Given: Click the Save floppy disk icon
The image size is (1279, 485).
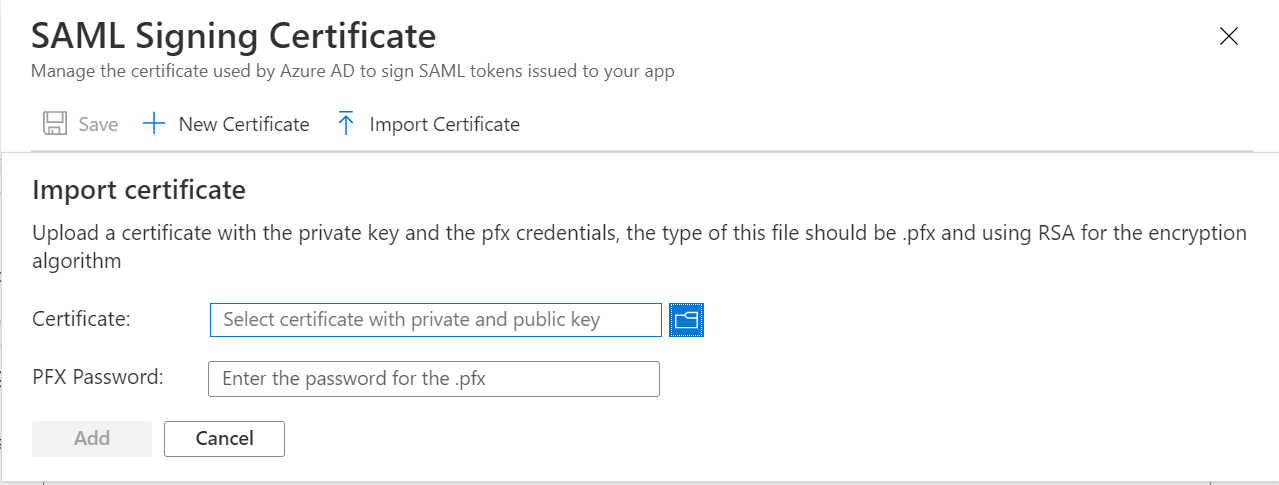Looking at the screenshot, I should click(x=55, y=124).
